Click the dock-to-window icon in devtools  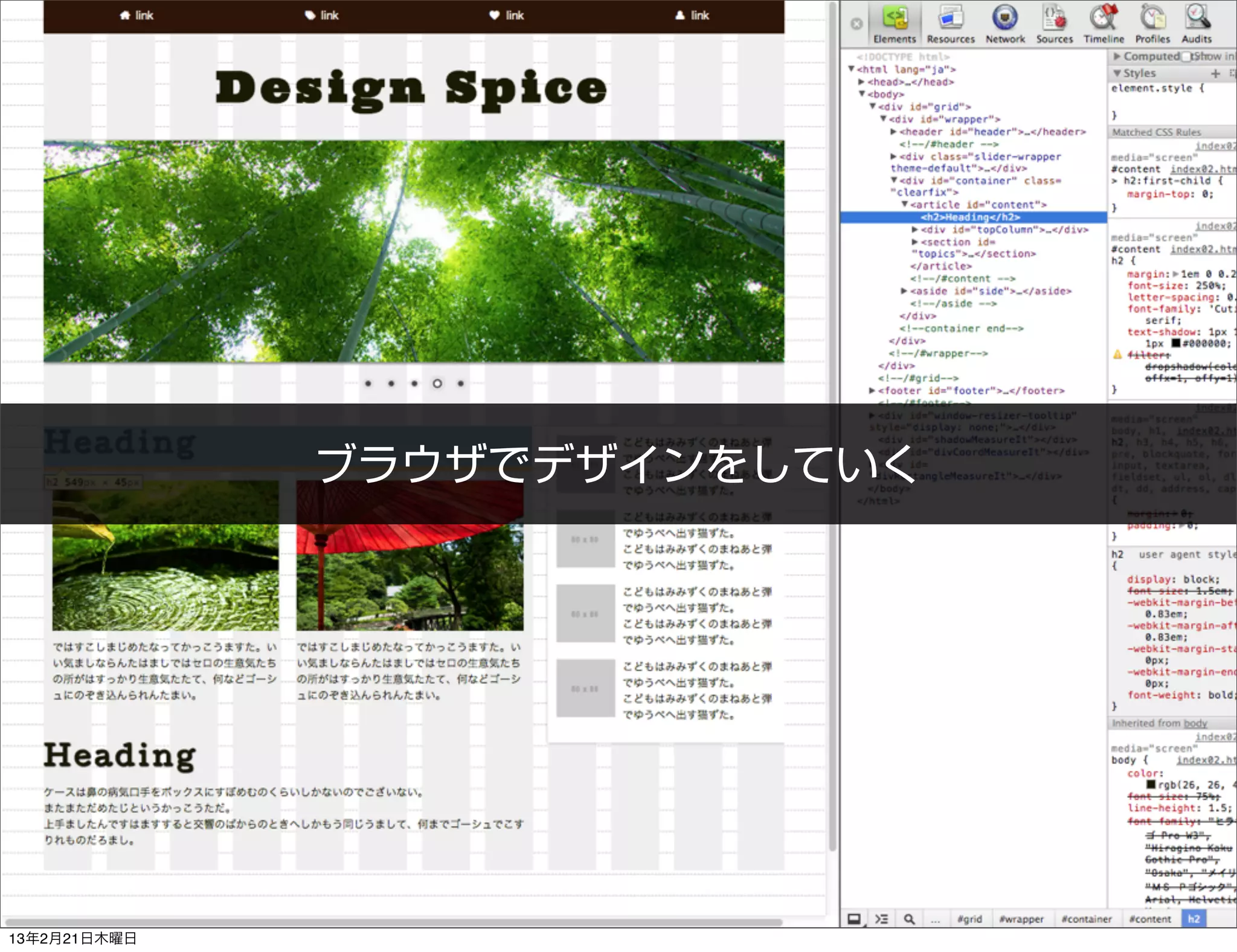(x=854, y=919)
